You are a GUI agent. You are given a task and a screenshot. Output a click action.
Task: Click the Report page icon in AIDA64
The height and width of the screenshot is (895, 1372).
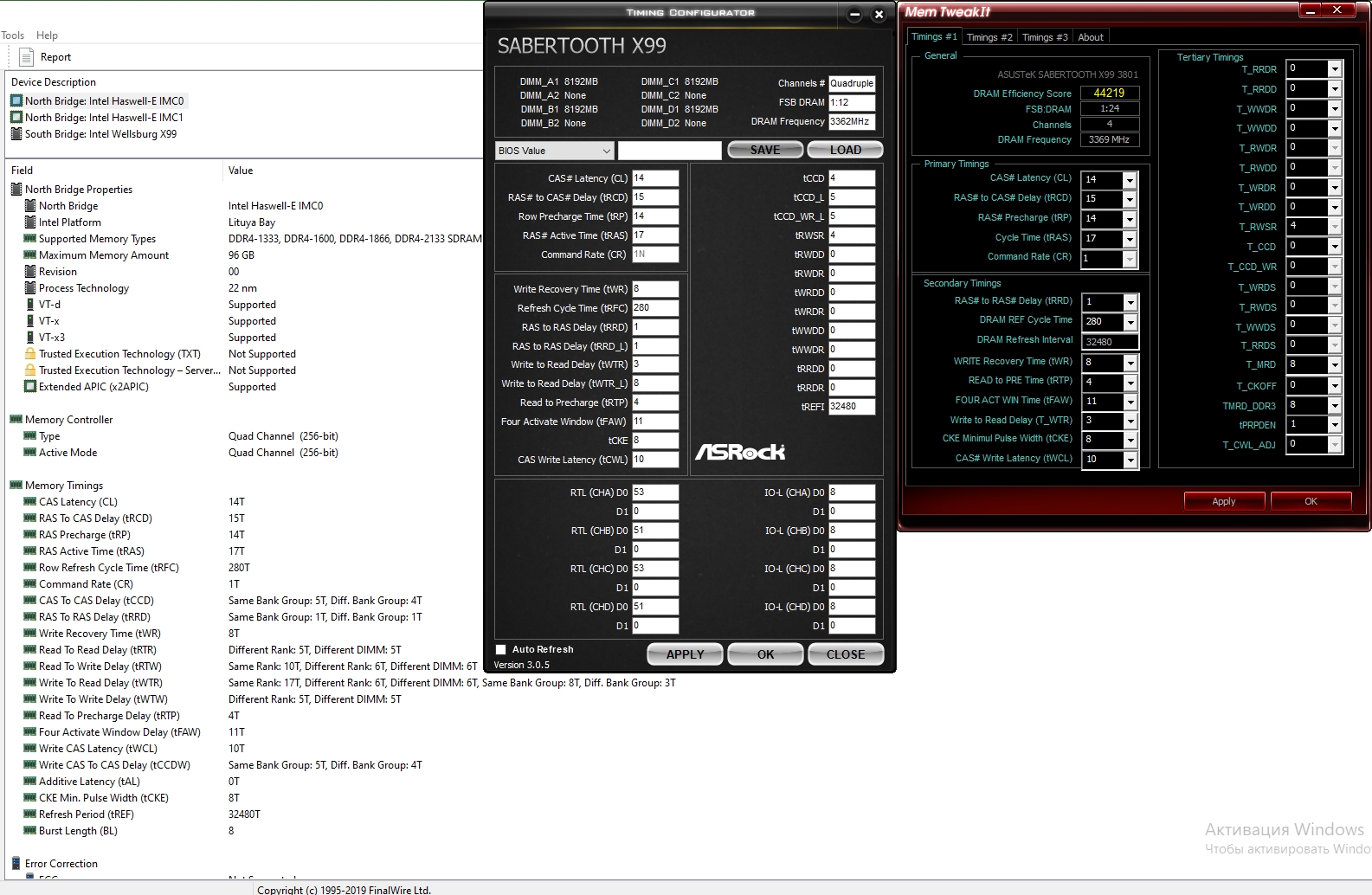[25, 57]
